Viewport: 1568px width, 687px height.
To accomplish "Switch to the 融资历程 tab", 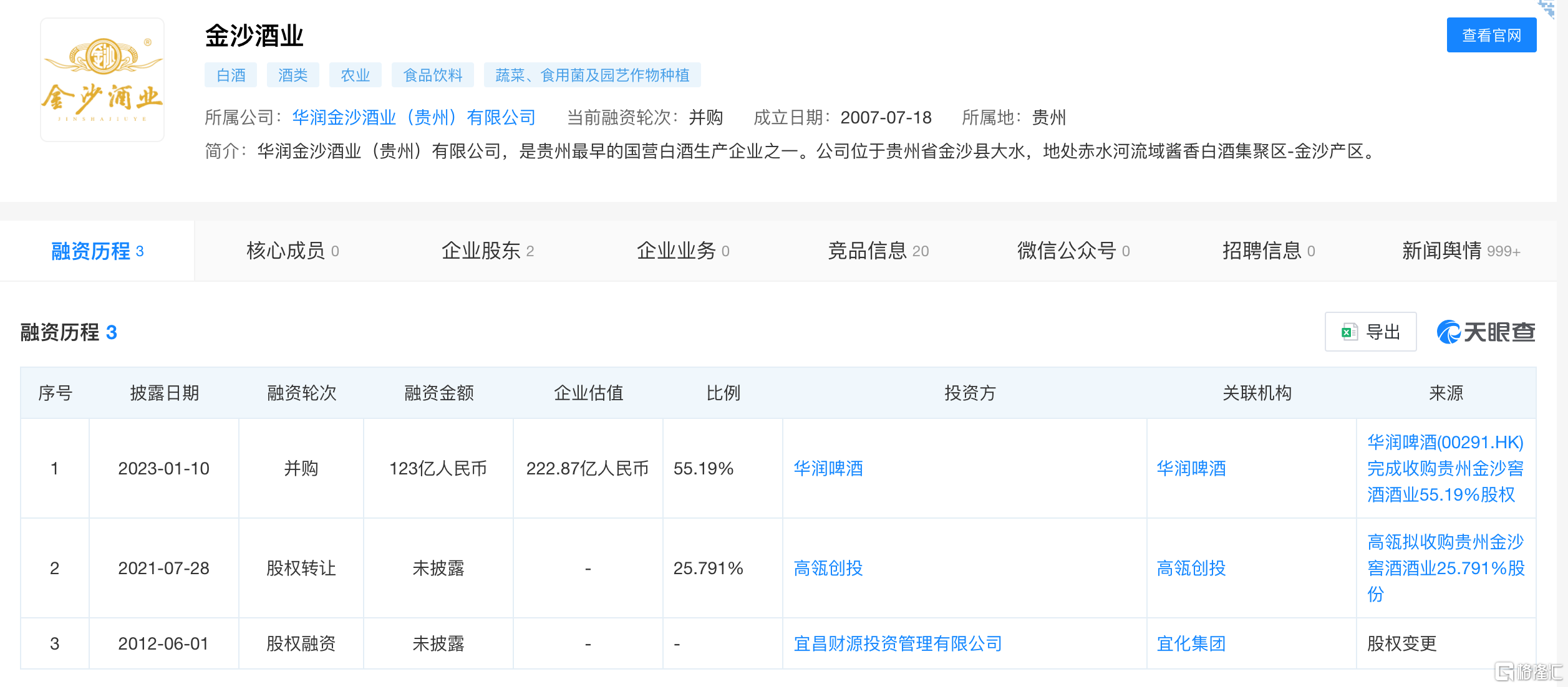I will 97,251.
